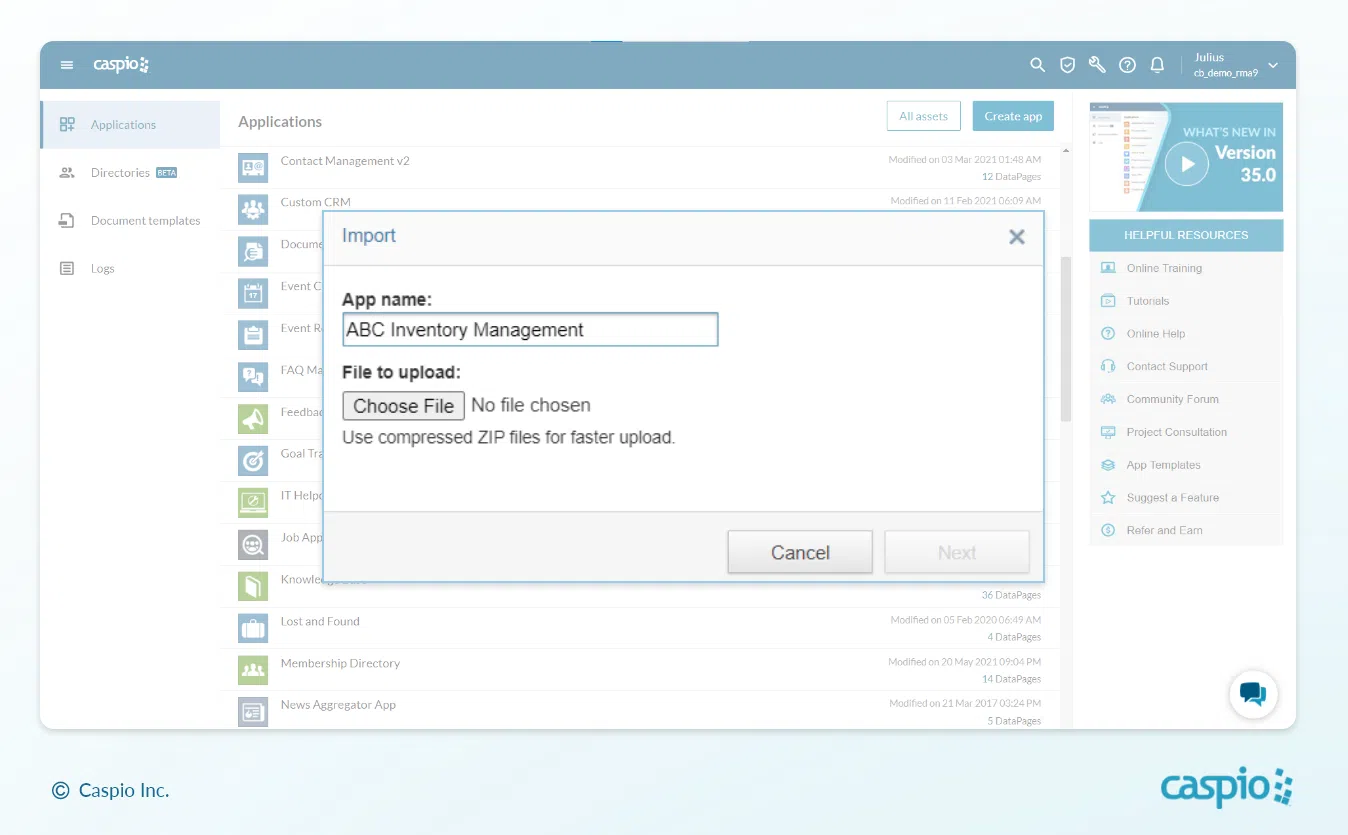Image resolution: width=1348 pixels, height=835 pixels.
Task: Click the search magnifier icon
Action: (1037, 65)
